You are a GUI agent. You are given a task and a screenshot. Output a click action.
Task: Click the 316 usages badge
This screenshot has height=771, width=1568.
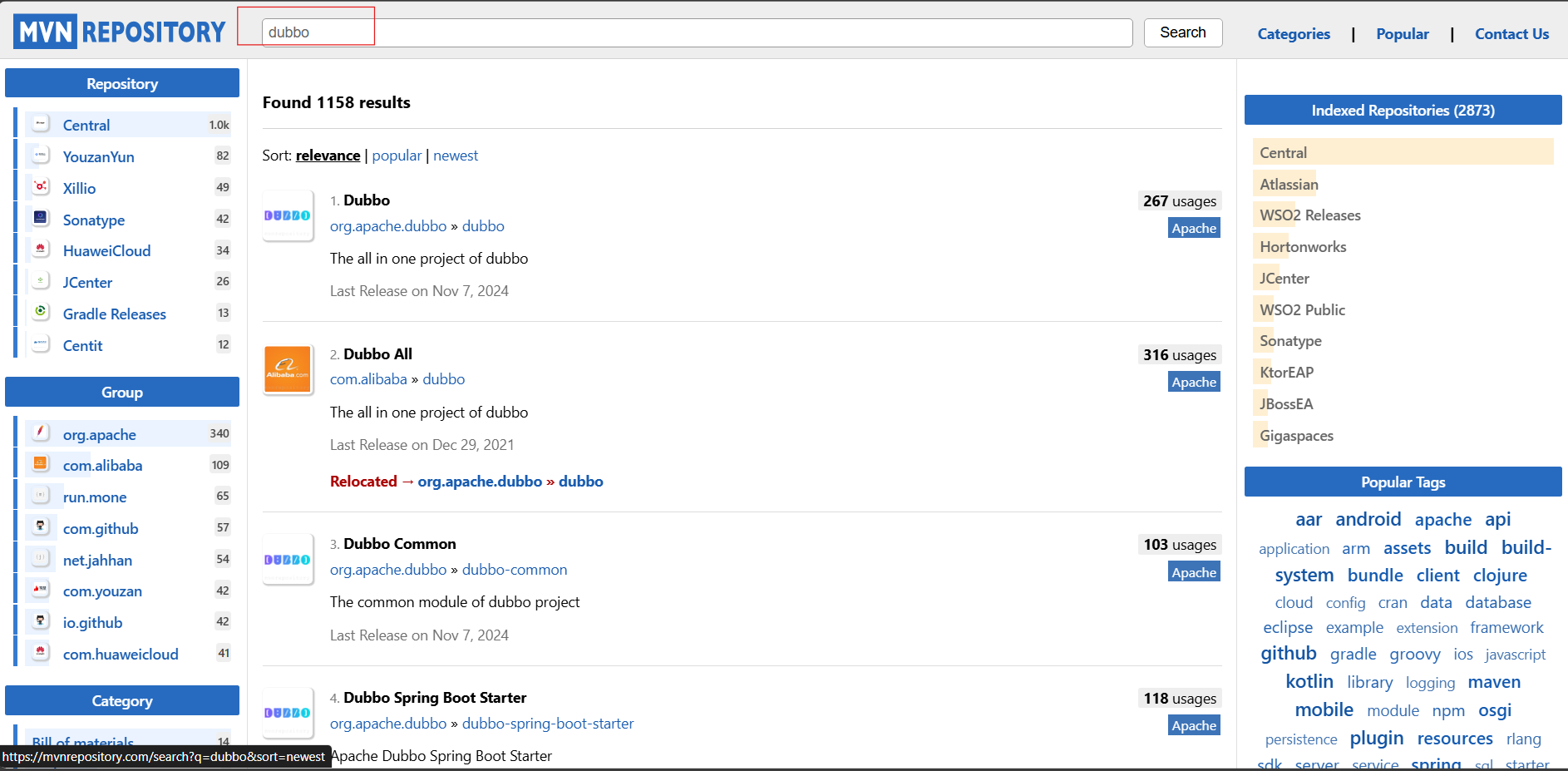(1180, 355)
